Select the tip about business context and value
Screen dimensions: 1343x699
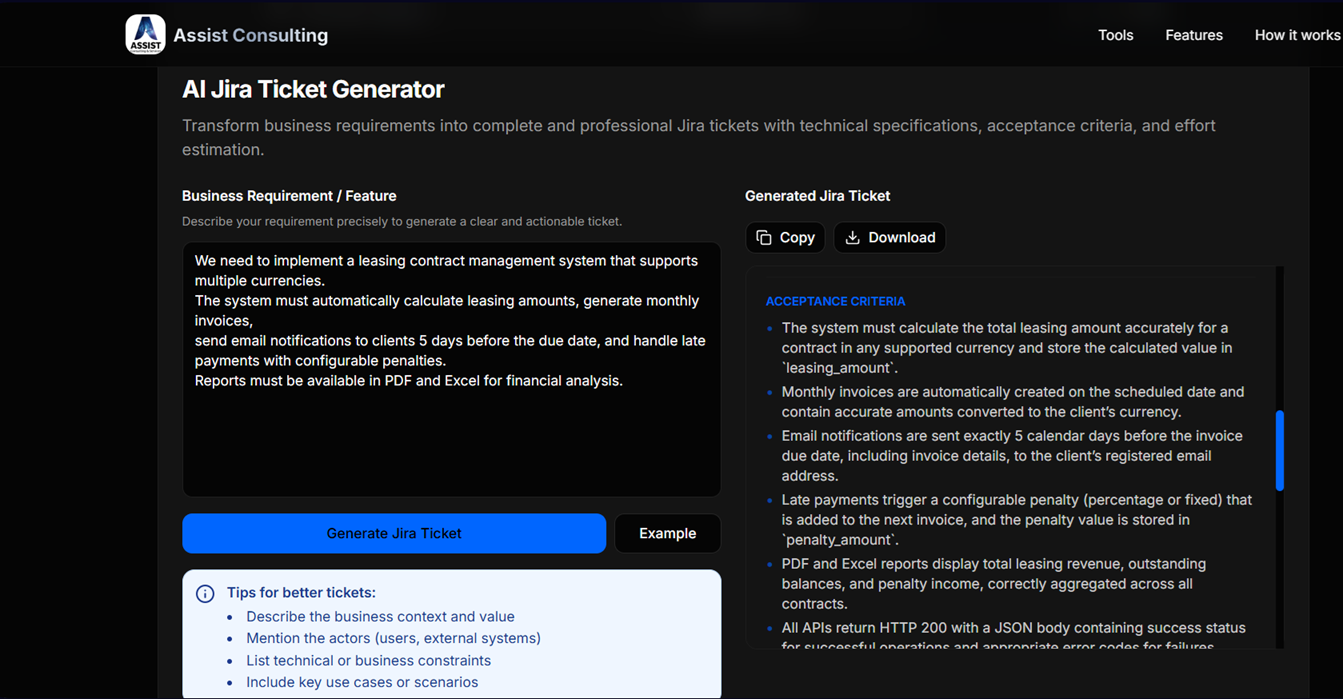(380, 617)
